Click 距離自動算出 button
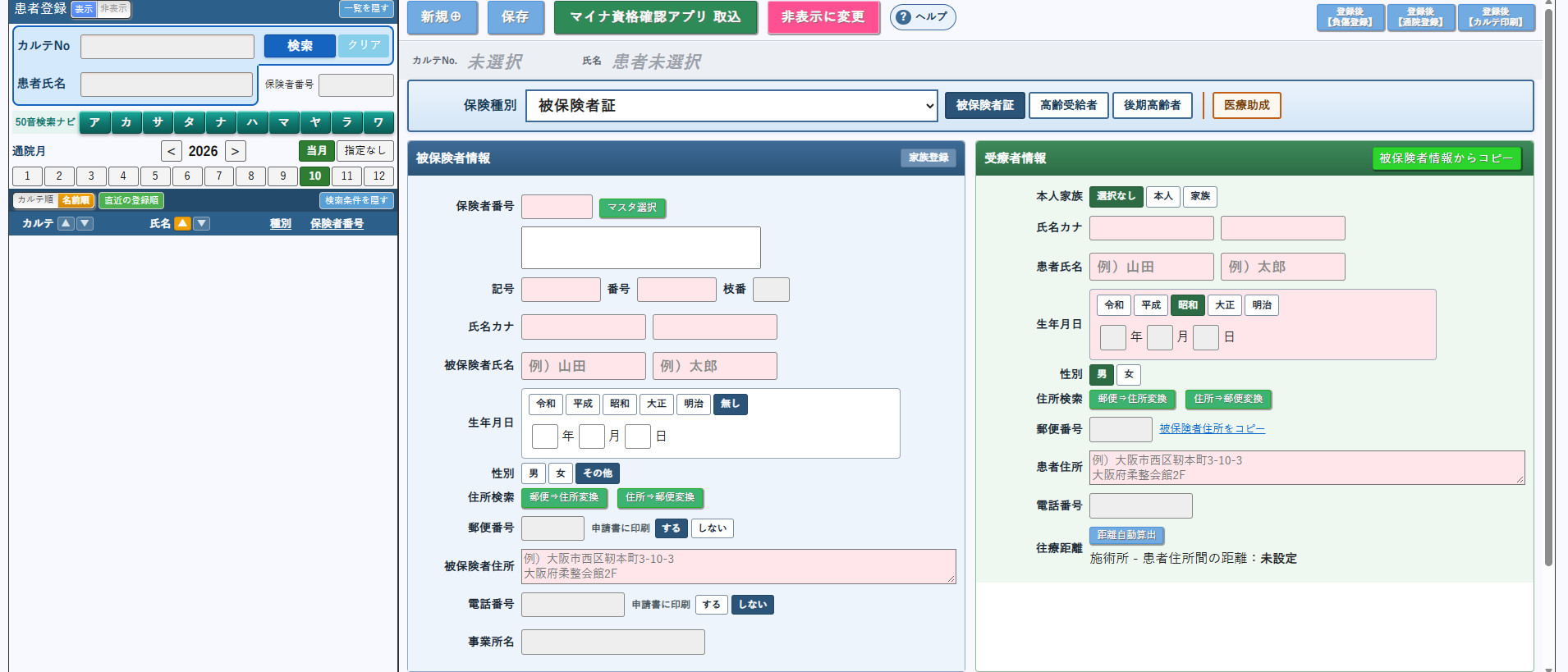 coord(1126,535)
